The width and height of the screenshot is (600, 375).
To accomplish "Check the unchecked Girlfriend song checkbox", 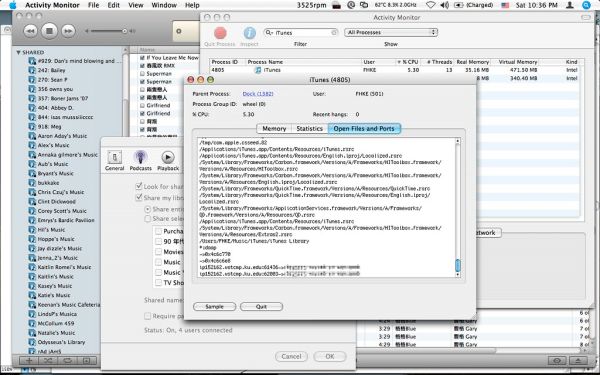I will pyautogui.click(x=142, y=105).
